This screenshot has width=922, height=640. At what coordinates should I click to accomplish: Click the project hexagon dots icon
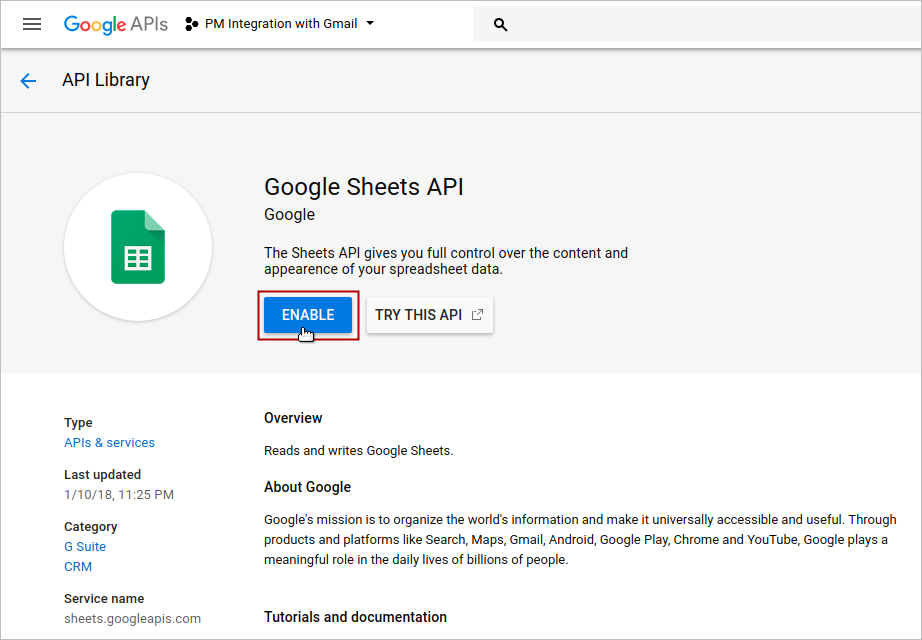pos(191,24)
